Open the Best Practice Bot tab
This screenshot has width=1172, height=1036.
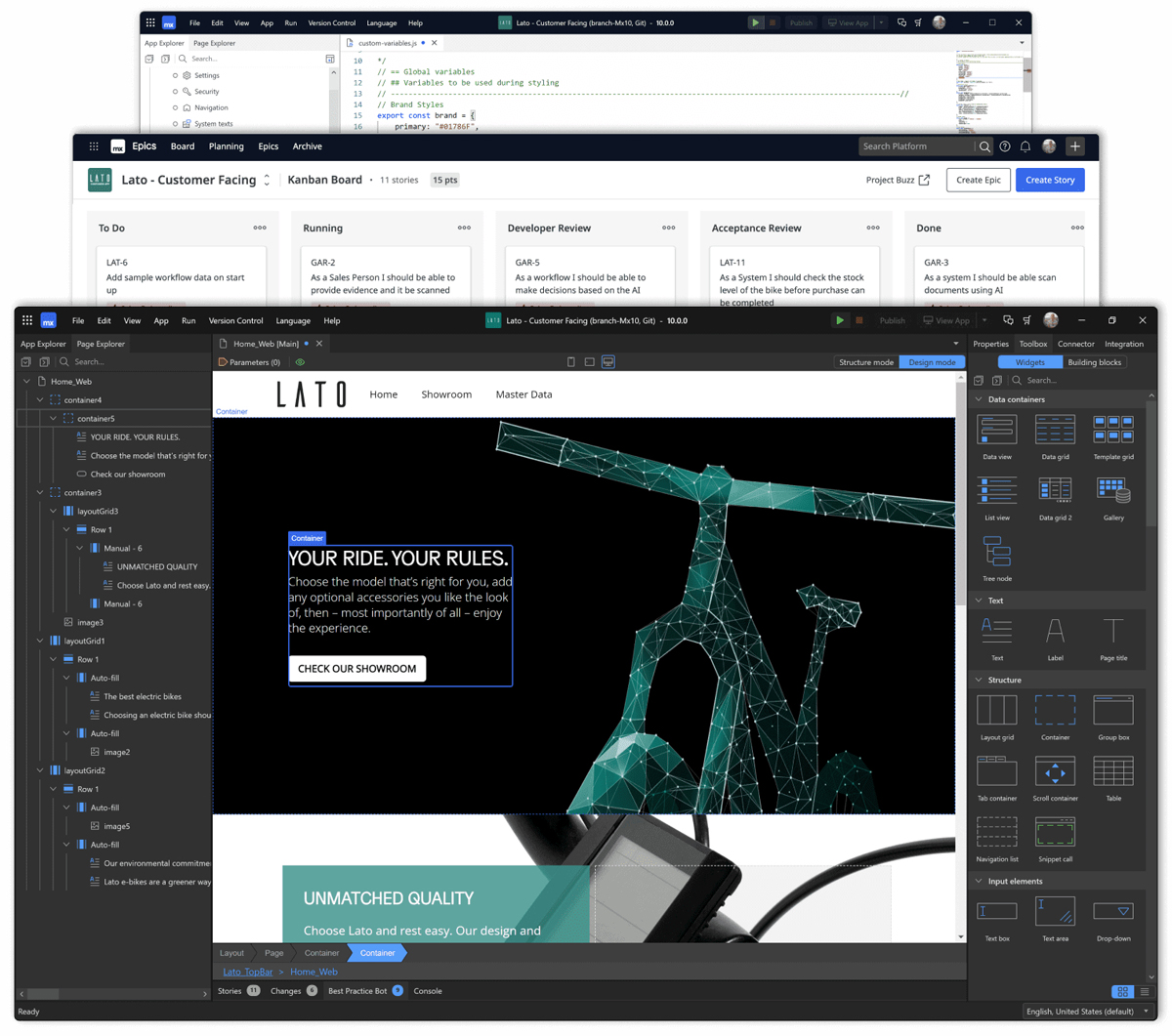pyautogui.click(x=365, y=991)
